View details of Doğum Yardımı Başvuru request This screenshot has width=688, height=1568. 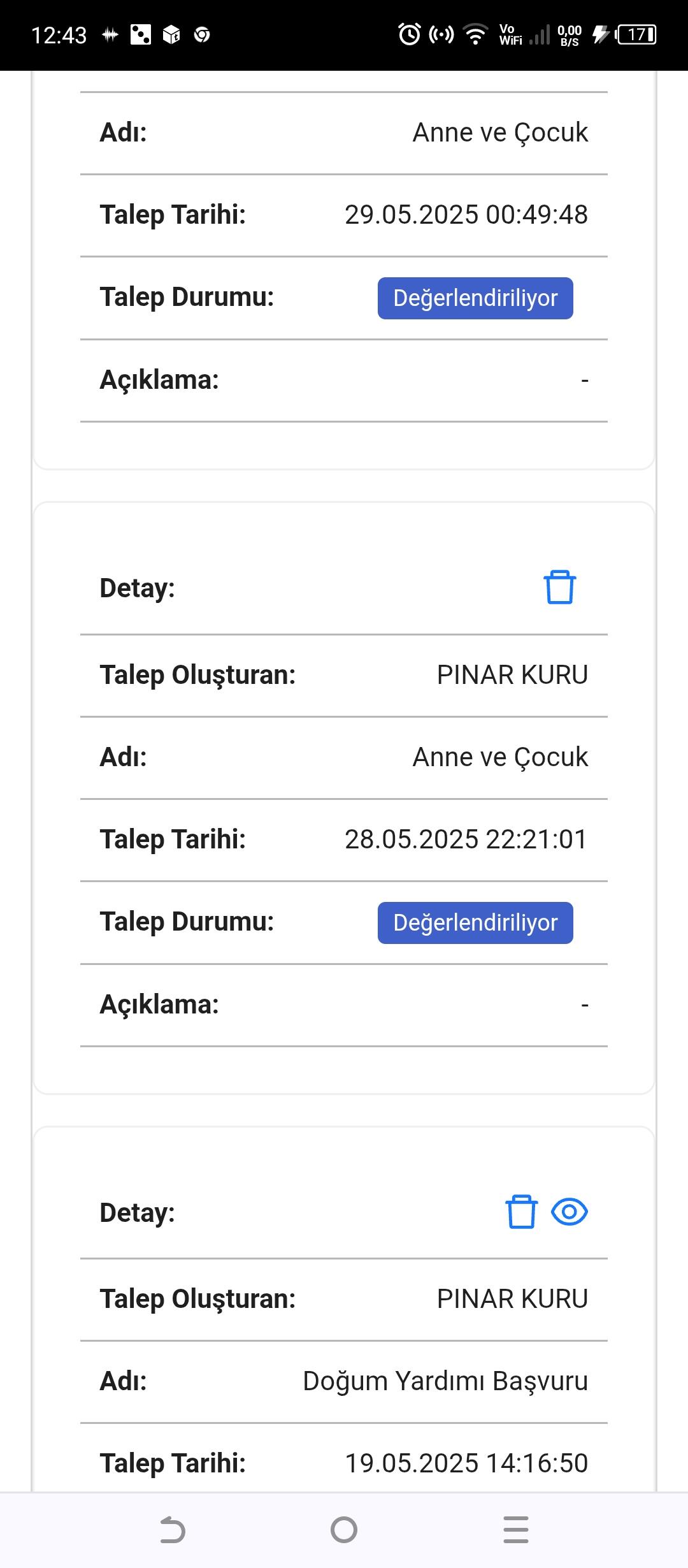569,1212
